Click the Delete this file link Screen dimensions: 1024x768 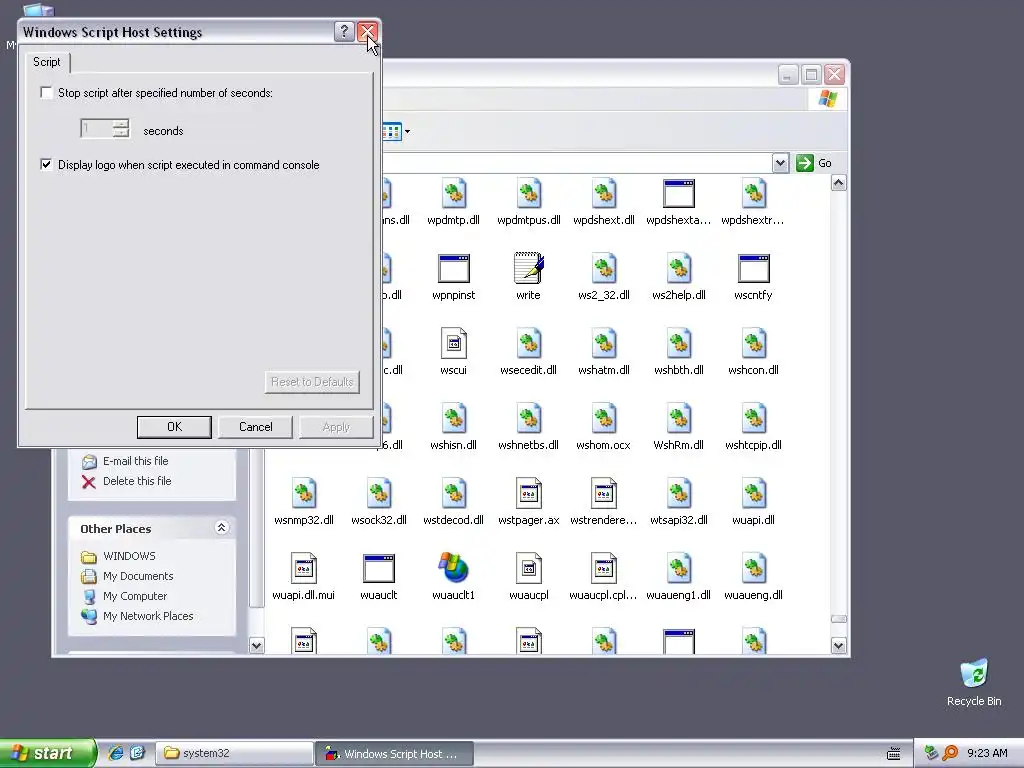coord(136,481)
